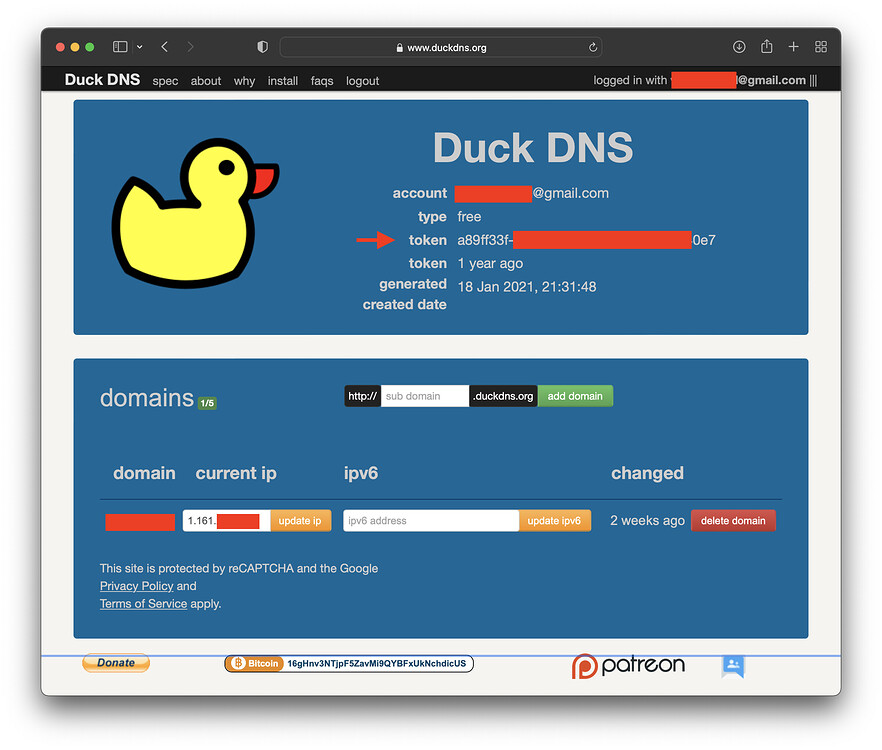Open the faqs page

point(322,81)
